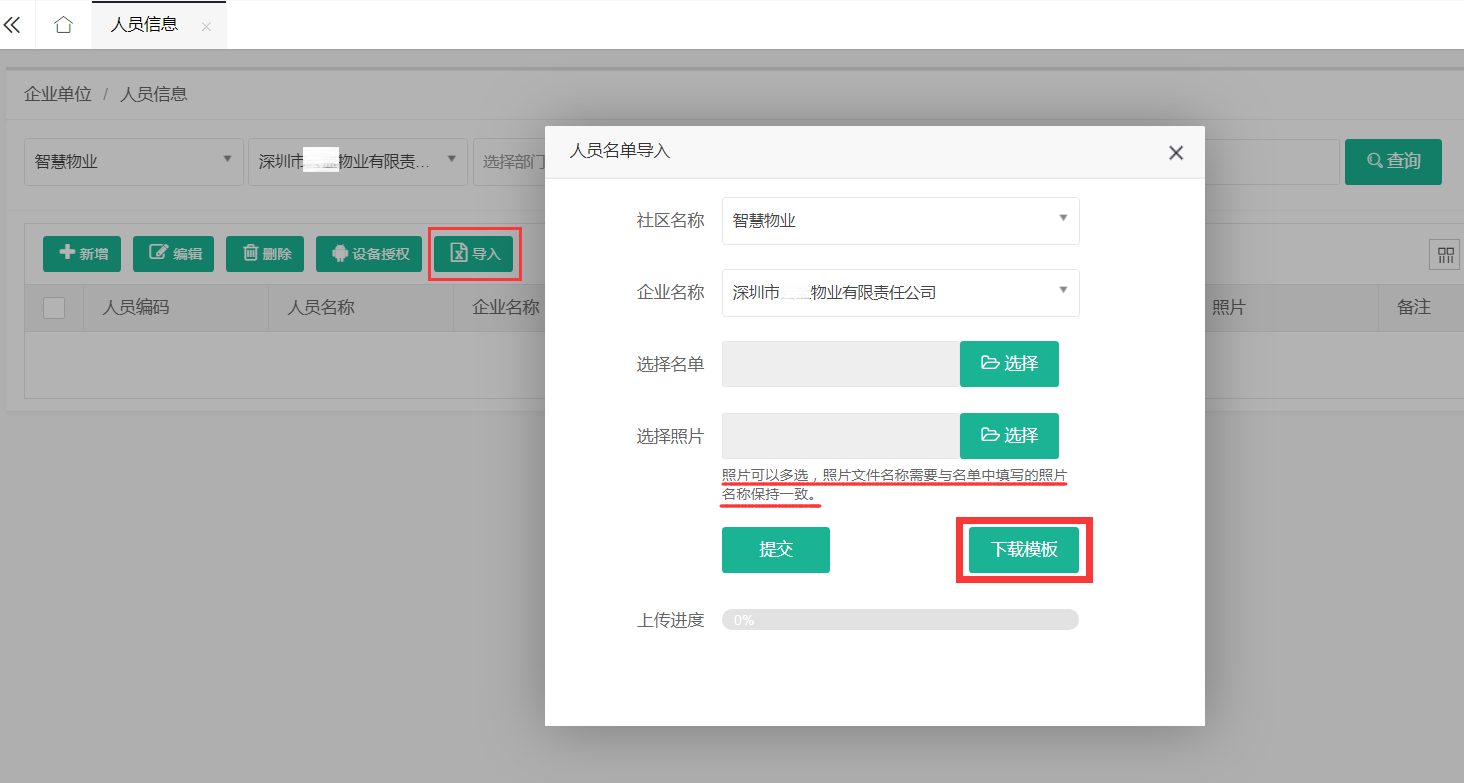Click the 删除 delete button
Image resolution: width=1464 pixels, height=783 pixels.
point(265,254)
